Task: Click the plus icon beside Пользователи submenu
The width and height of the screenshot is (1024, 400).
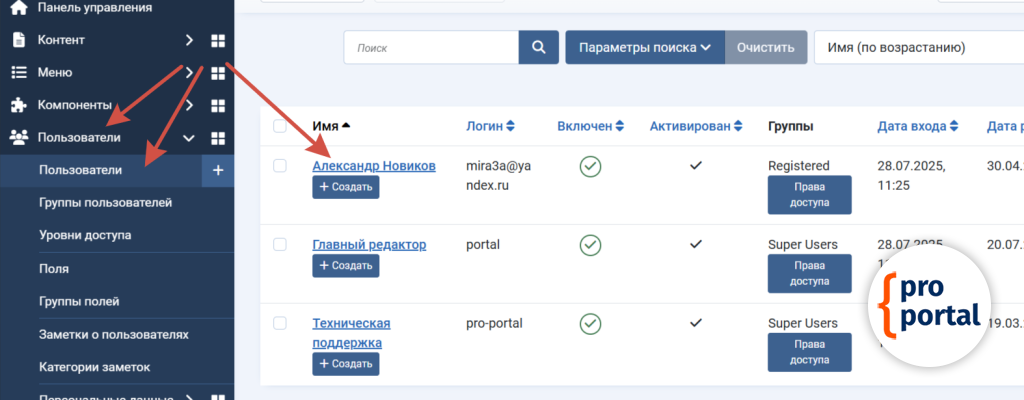Action: pyautogui.click(x=217, y=170)
